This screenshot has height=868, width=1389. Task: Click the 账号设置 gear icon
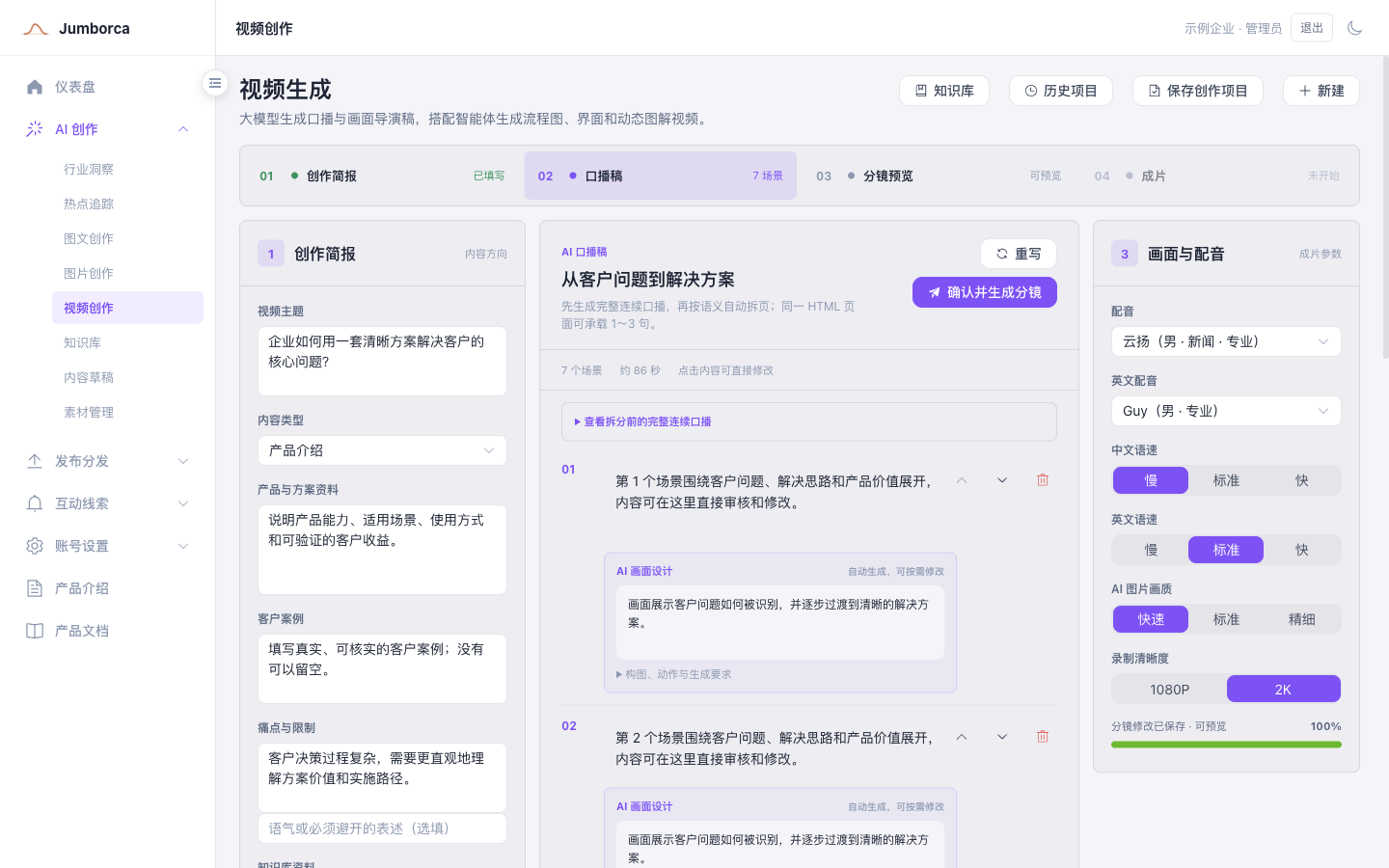[x=35, y=546]
